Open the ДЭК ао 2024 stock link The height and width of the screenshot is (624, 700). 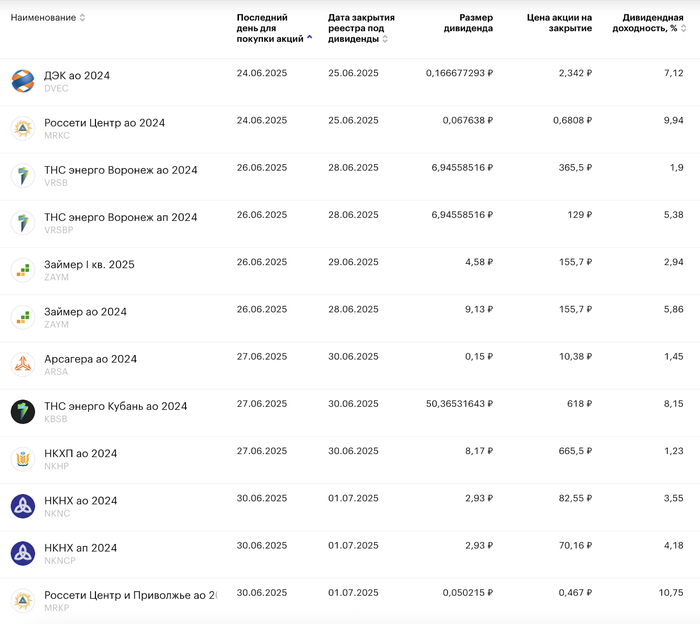(77, 75)
